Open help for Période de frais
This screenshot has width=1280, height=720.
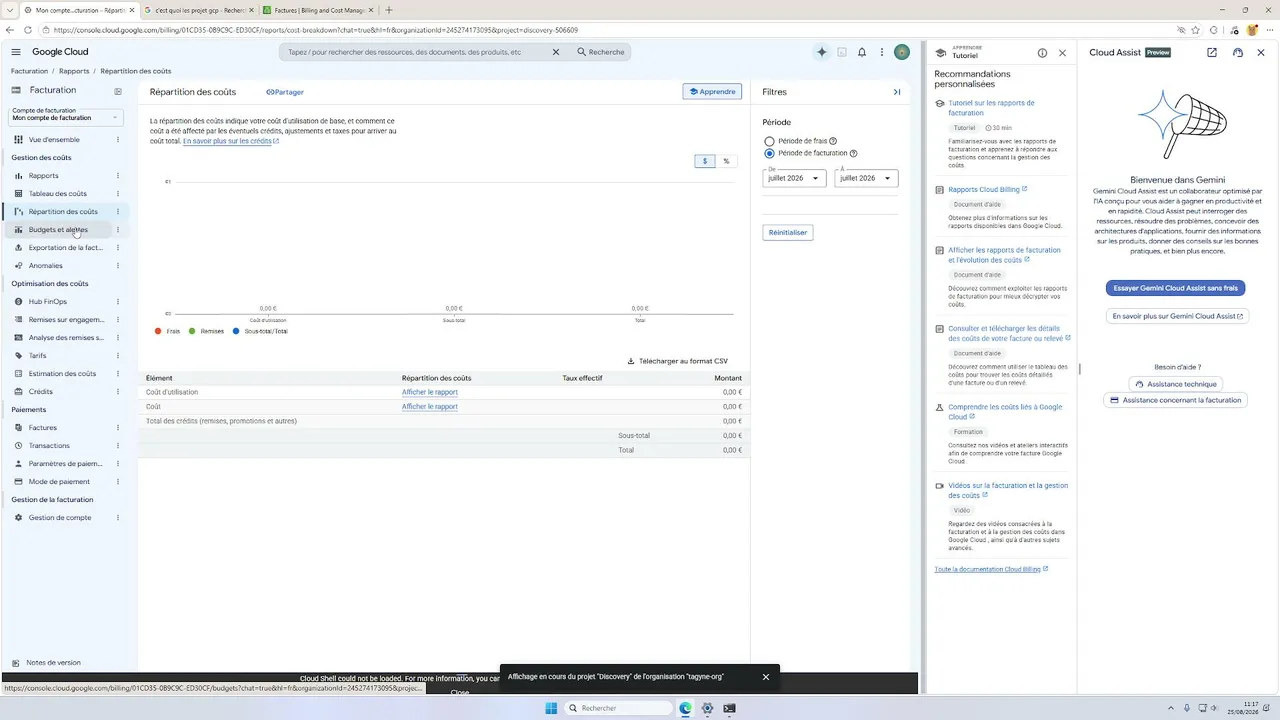pyautogui.click(x=833, y=141)
